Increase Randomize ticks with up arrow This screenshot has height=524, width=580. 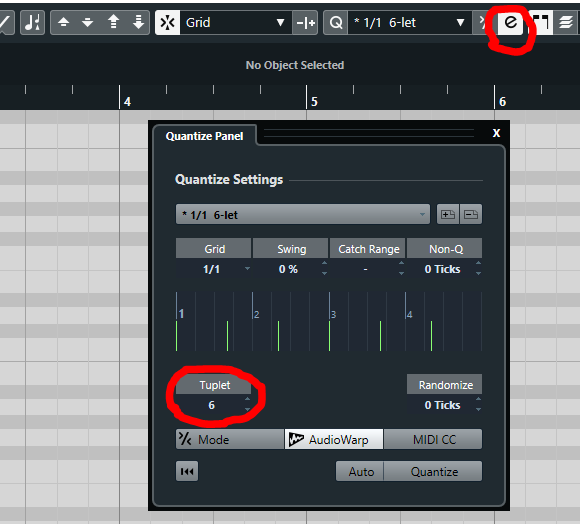(x=478, y=399)
